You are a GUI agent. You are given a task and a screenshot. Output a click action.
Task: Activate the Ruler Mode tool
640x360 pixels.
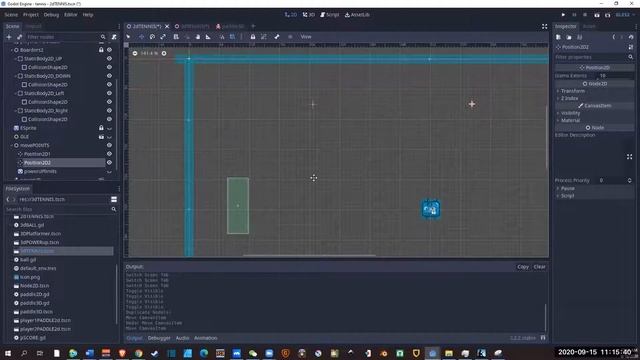pyautogui.click(x=208, y=37)
